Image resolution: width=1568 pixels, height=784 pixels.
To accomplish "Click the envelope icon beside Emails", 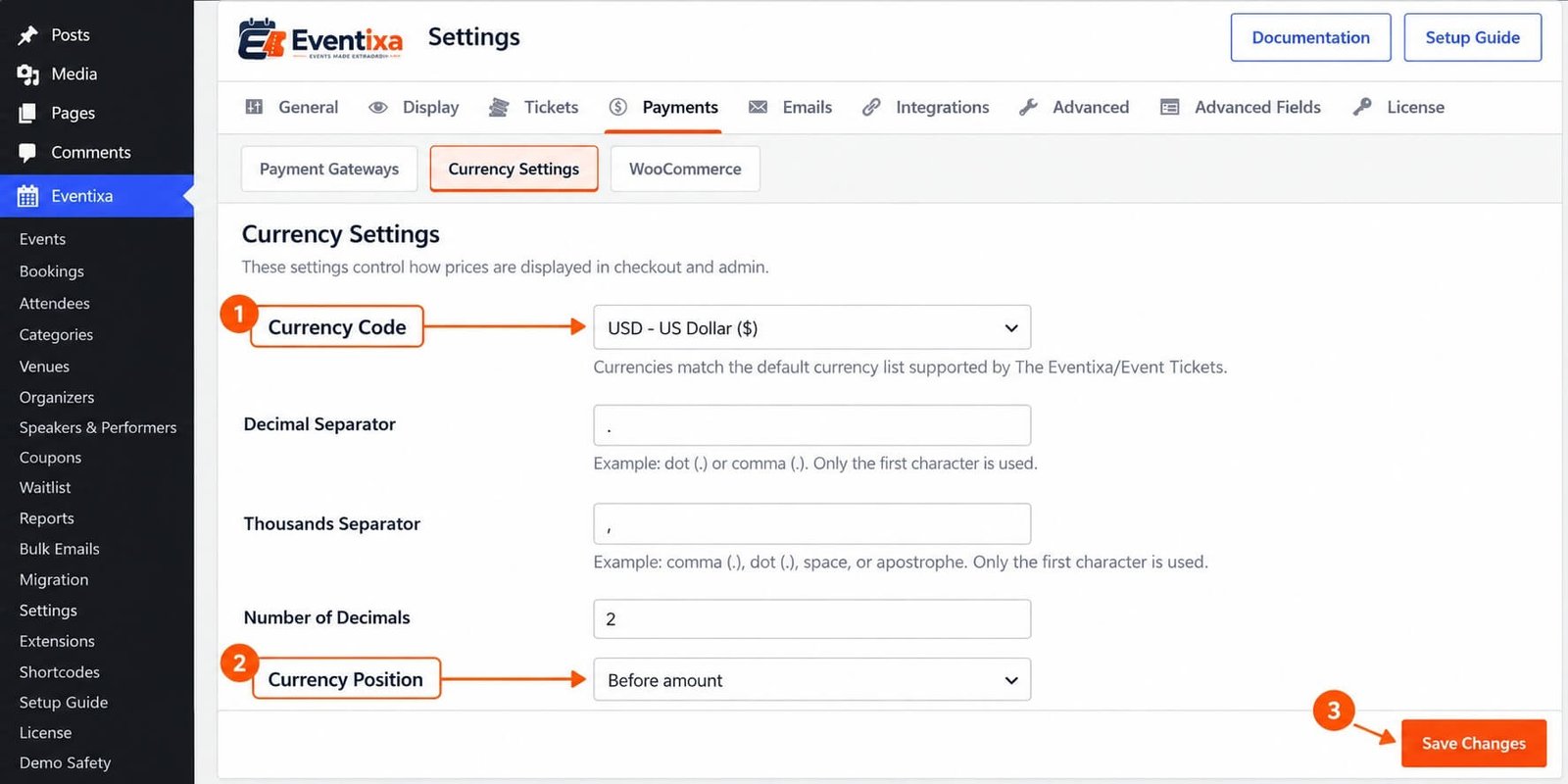I will (758, 107).
